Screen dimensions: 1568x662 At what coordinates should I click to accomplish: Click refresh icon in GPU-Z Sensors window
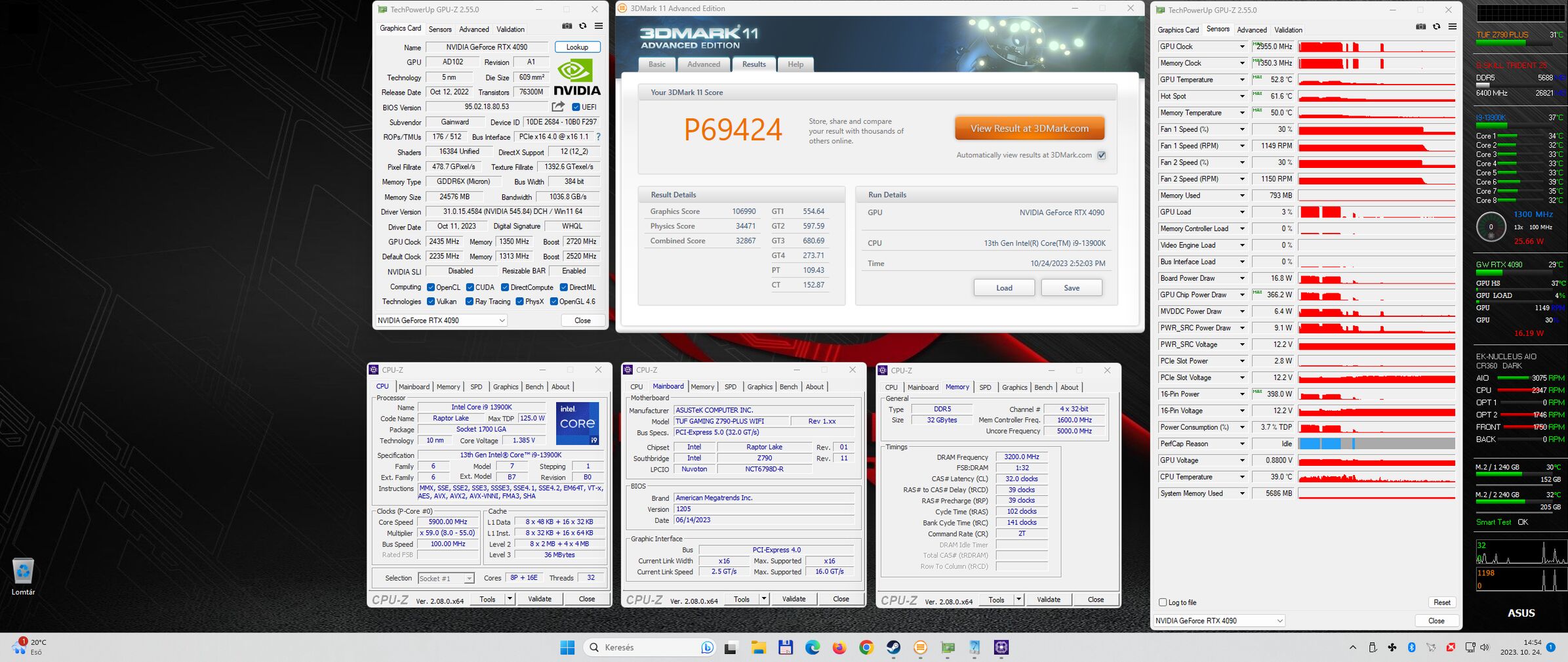coord(1436,27)
